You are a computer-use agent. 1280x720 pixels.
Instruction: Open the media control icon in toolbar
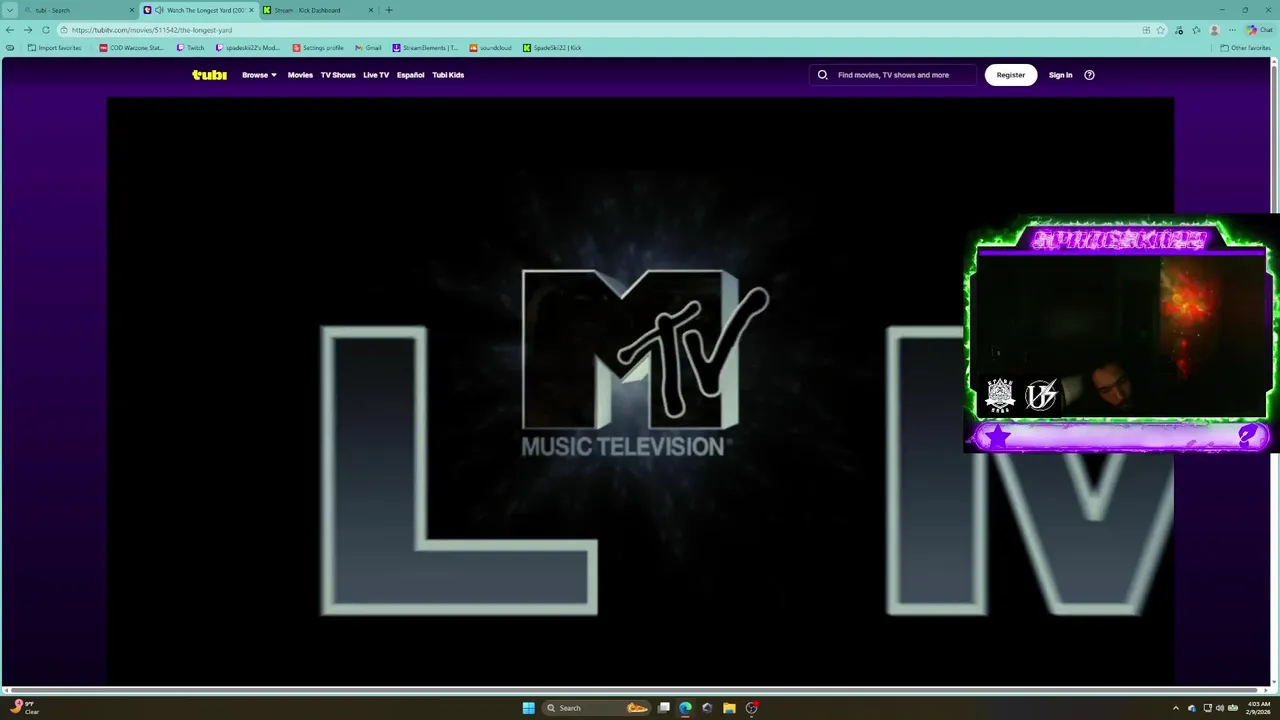[x=1180, y=30]
